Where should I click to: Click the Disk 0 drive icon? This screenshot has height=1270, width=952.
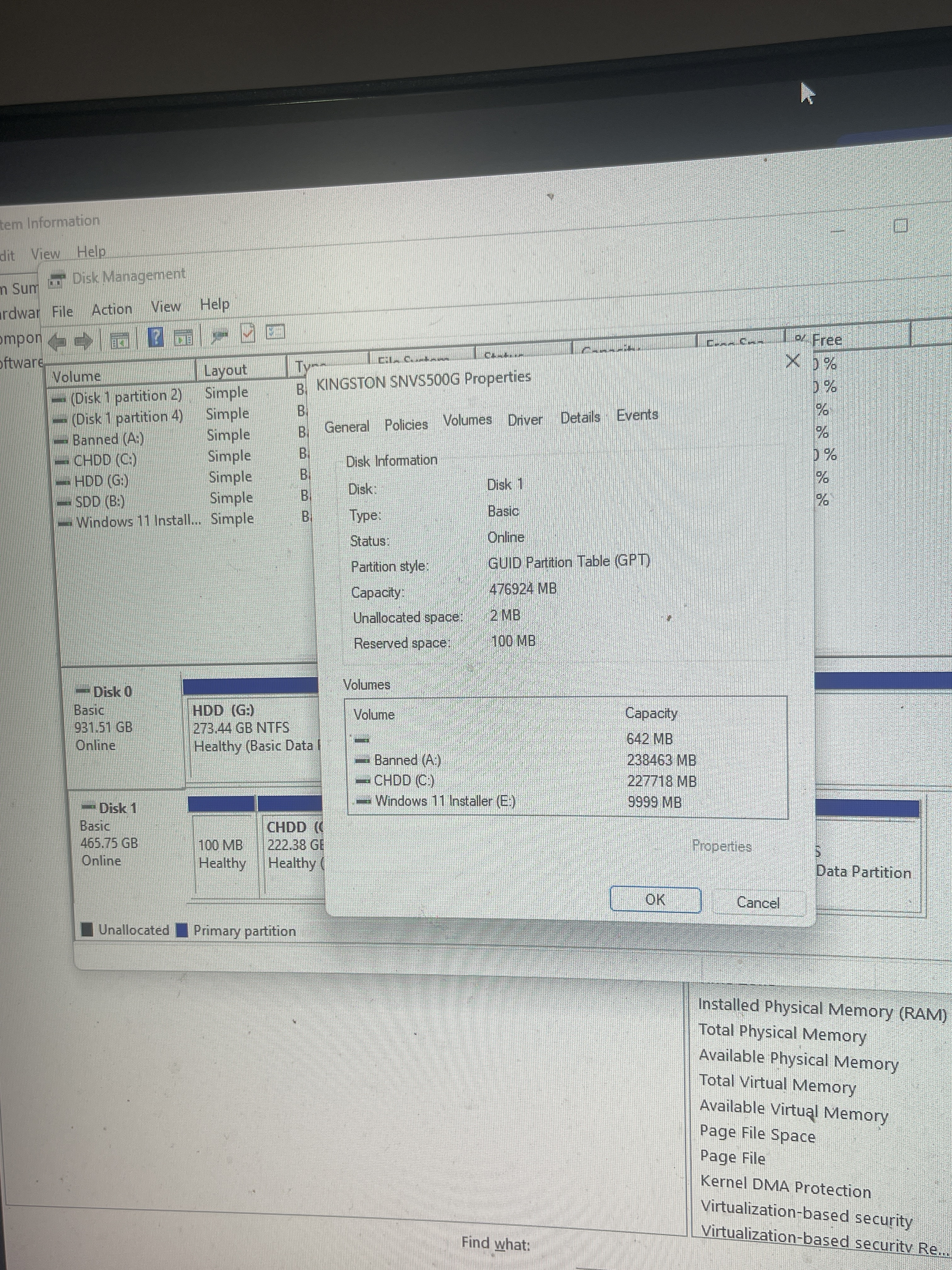(83, 690)
